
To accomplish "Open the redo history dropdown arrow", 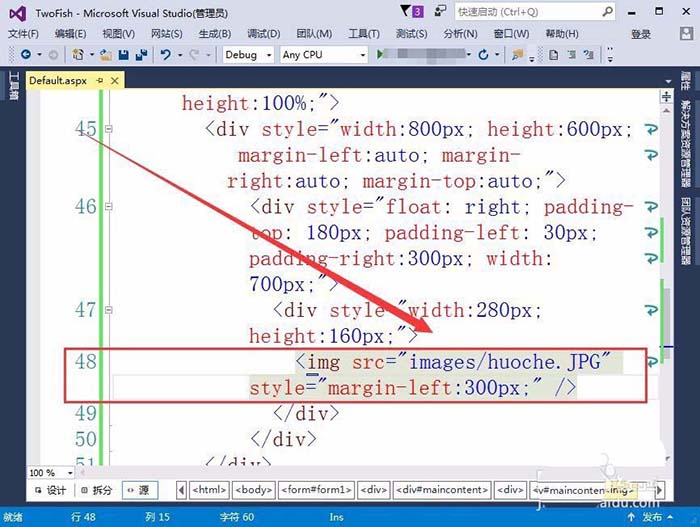I will click(x=208, y=55).
